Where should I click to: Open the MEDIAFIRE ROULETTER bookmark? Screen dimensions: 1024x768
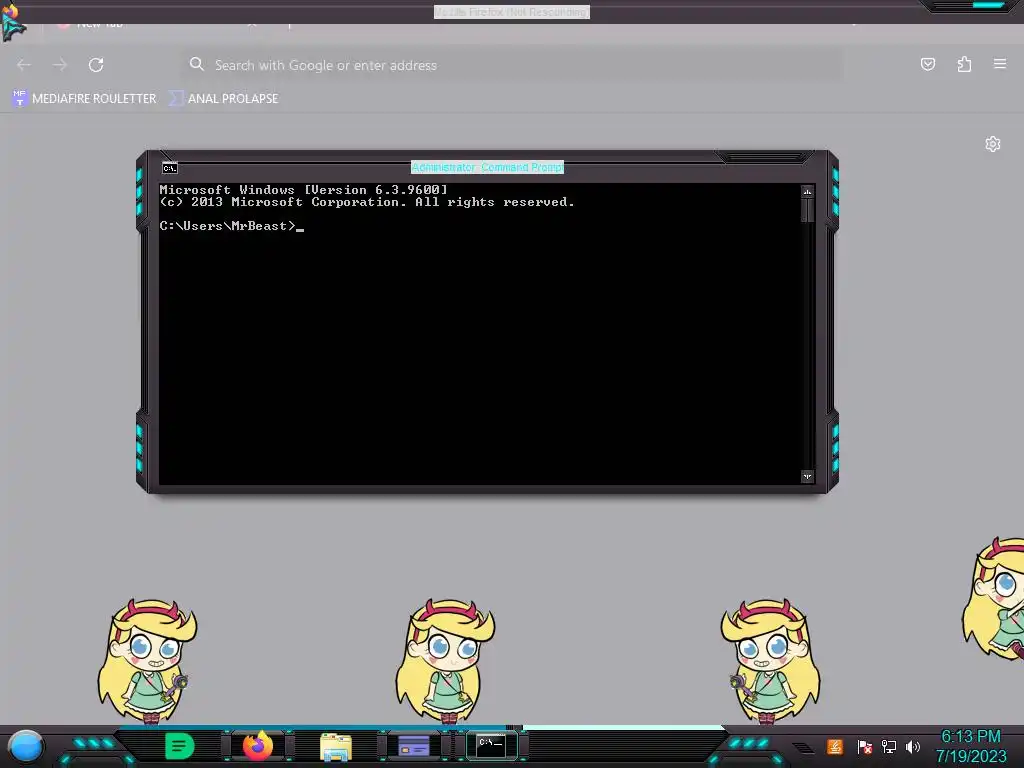click(x=84, y=99)
